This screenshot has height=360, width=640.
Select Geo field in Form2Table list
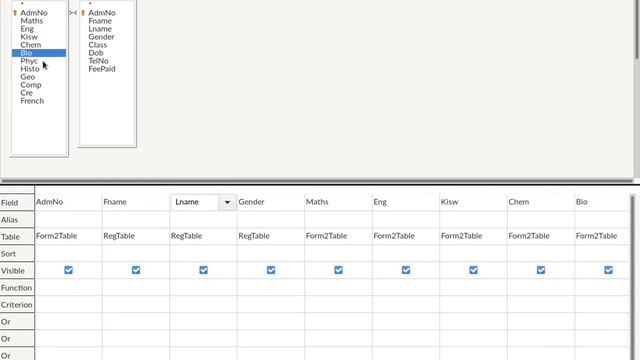click(28, 77)
